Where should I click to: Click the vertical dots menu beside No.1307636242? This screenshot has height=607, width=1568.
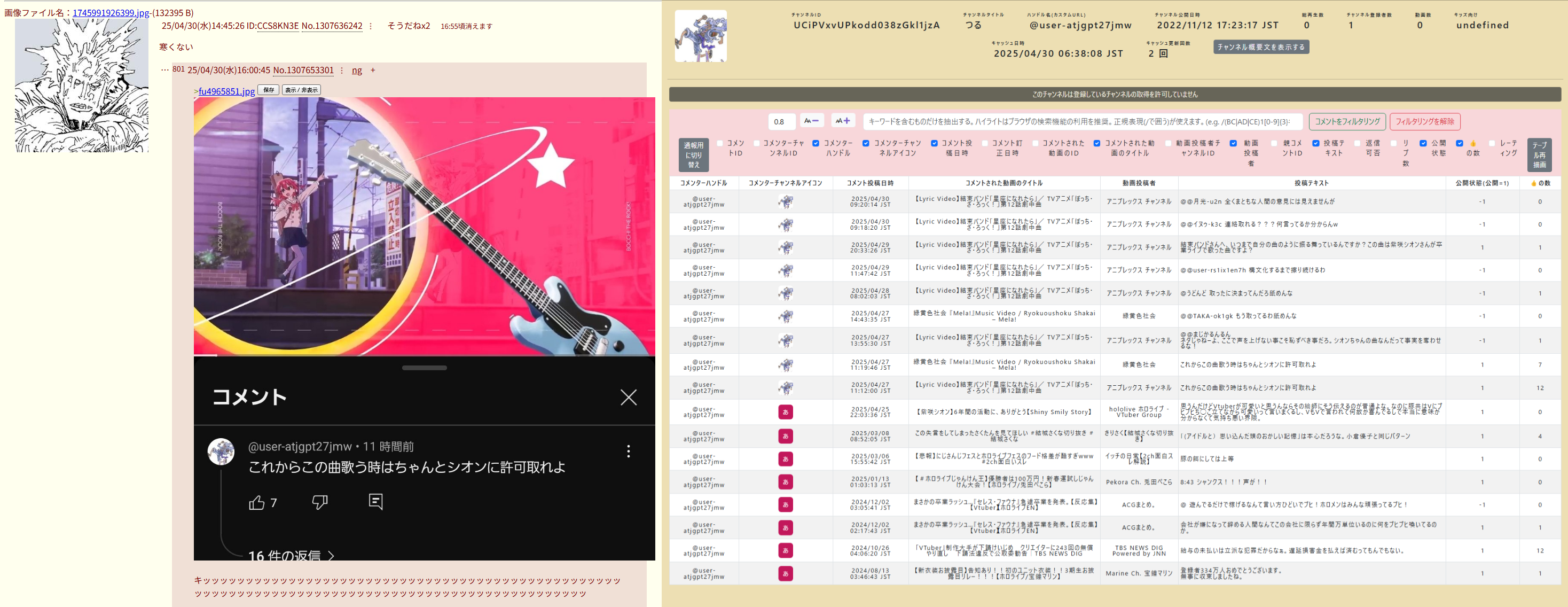click(x=370, y=26)
